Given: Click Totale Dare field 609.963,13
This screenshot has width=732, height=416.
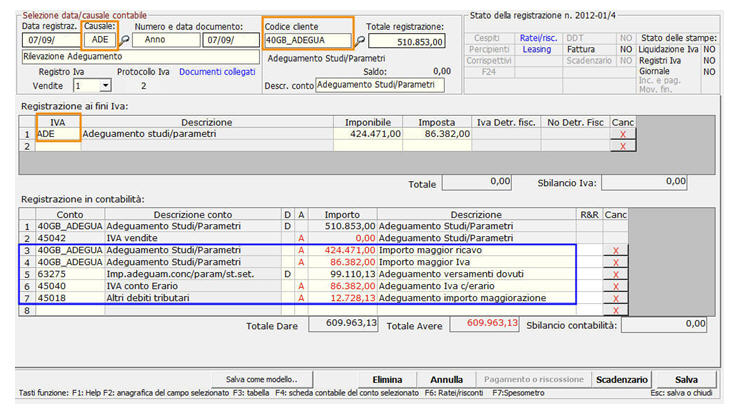Looking at the screenshot, I should (x=343, y=324).
